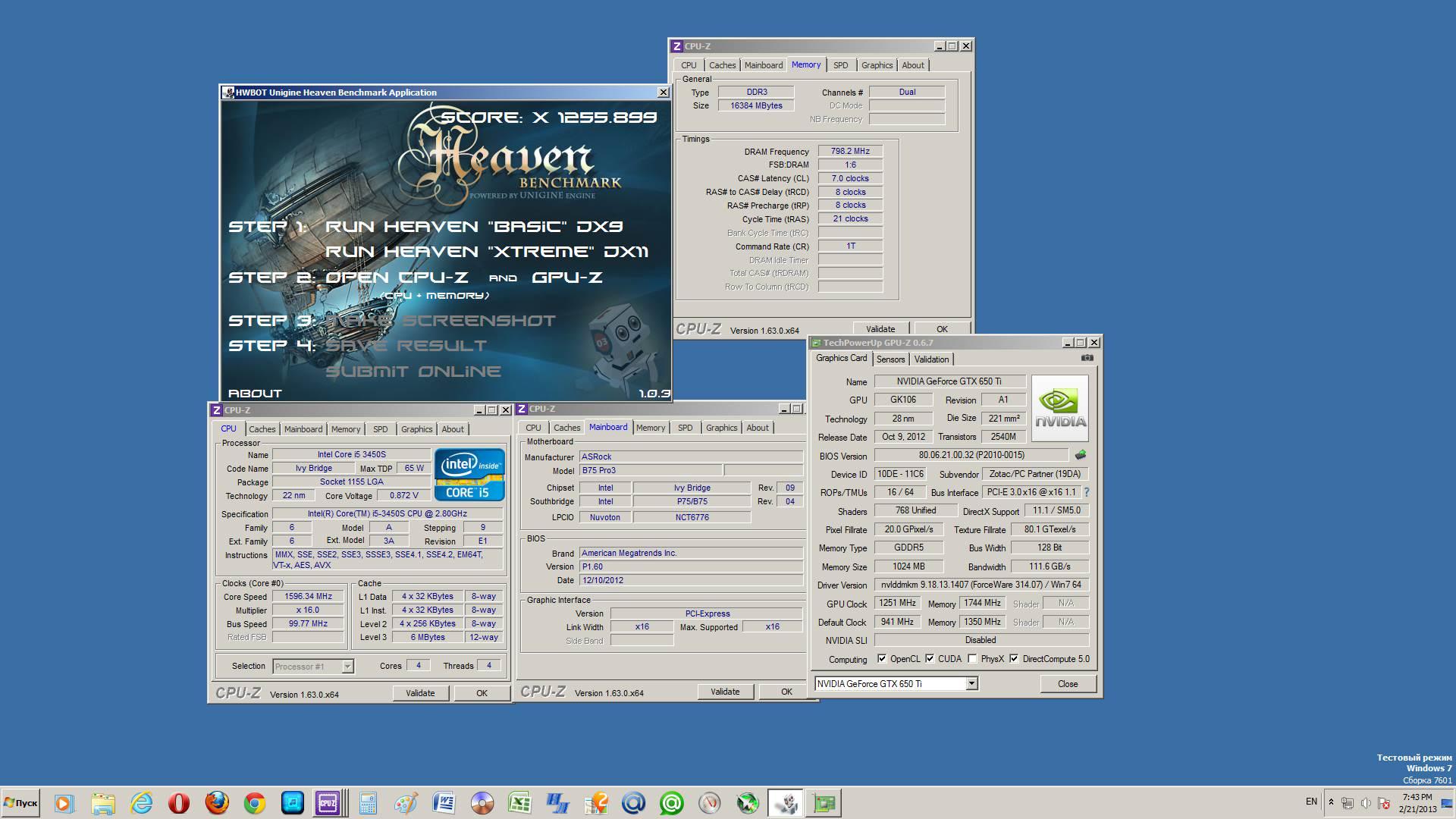Click the BIOS save chip icon in GPU-Z

[x=1081, y=455]
